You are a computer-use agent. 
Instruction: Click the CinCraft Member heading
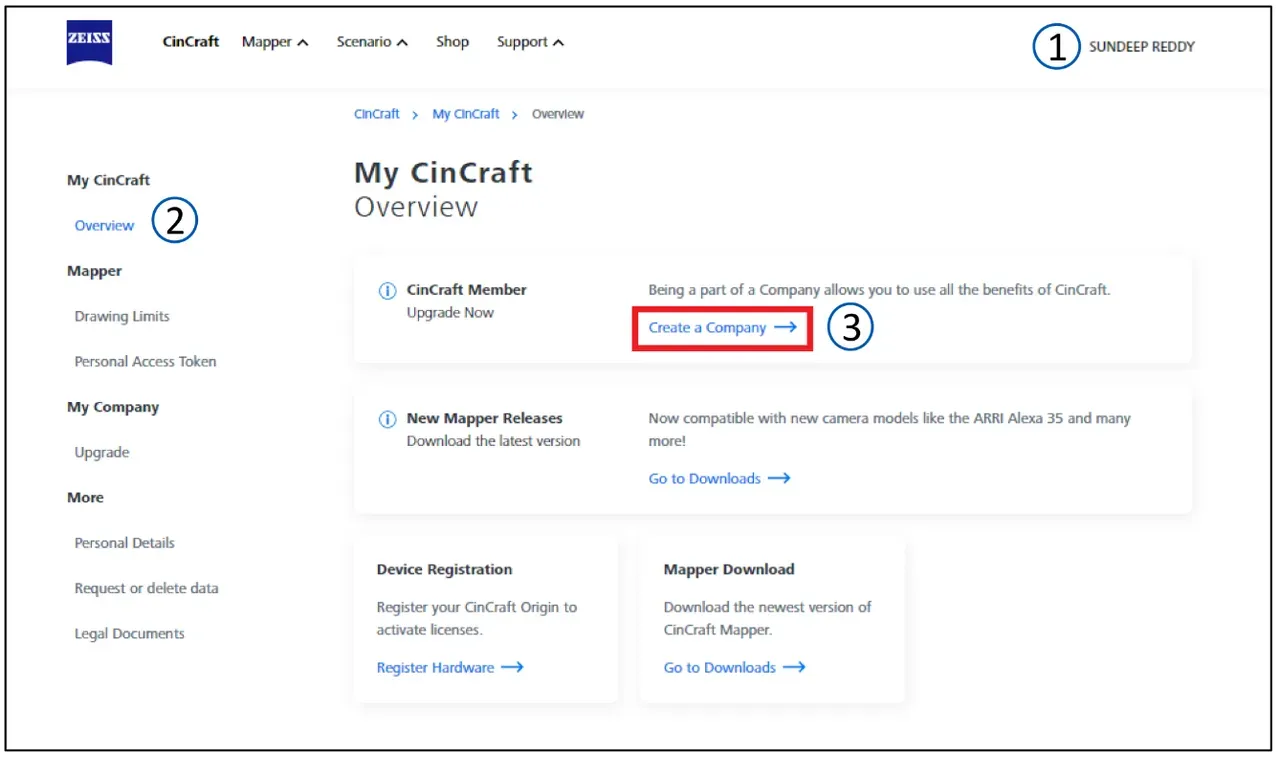(466, 290)
